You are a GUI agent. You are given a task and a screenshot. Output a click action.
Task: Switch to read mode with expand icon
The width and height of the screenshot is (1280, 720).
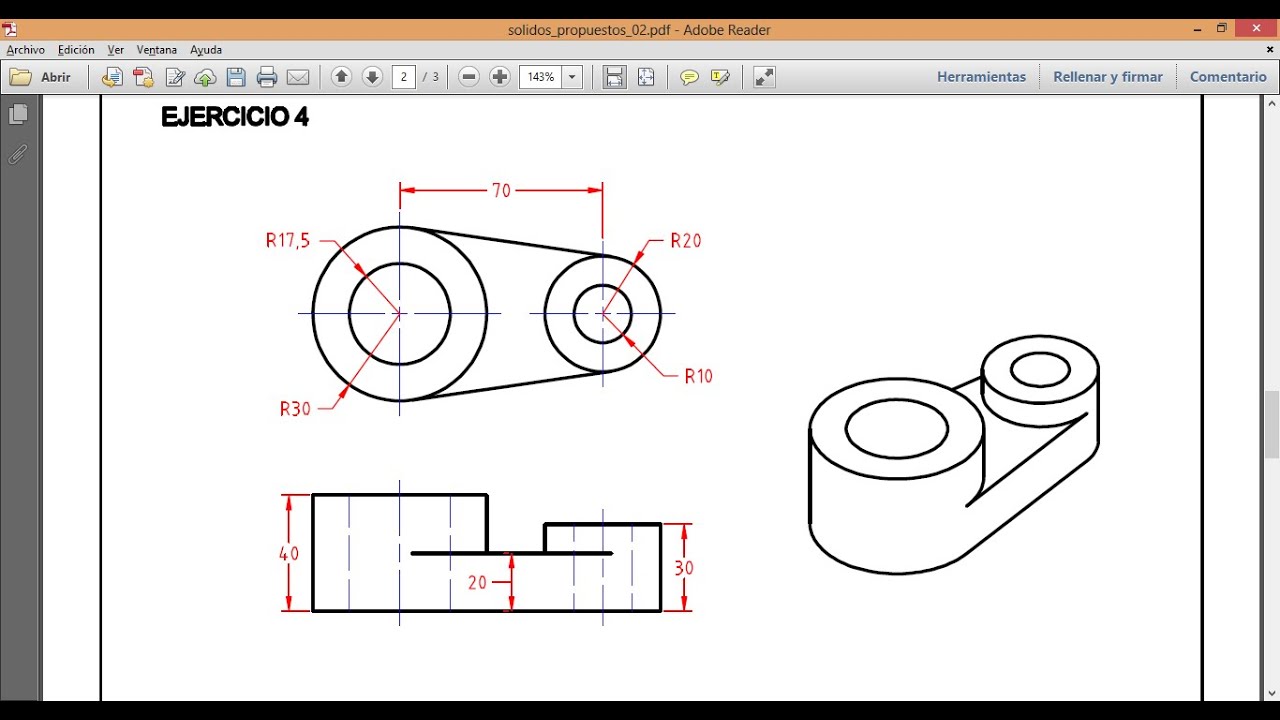point(764,77)
